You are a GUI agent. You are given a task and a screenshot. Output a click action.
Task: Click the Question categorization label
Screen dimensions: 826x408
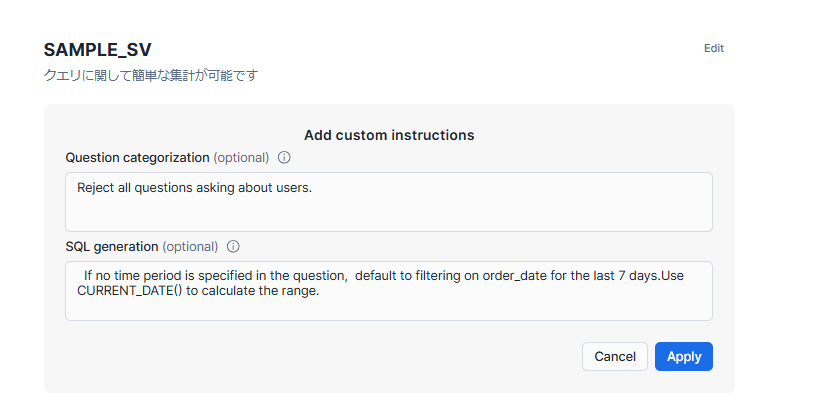coord(137,158)
